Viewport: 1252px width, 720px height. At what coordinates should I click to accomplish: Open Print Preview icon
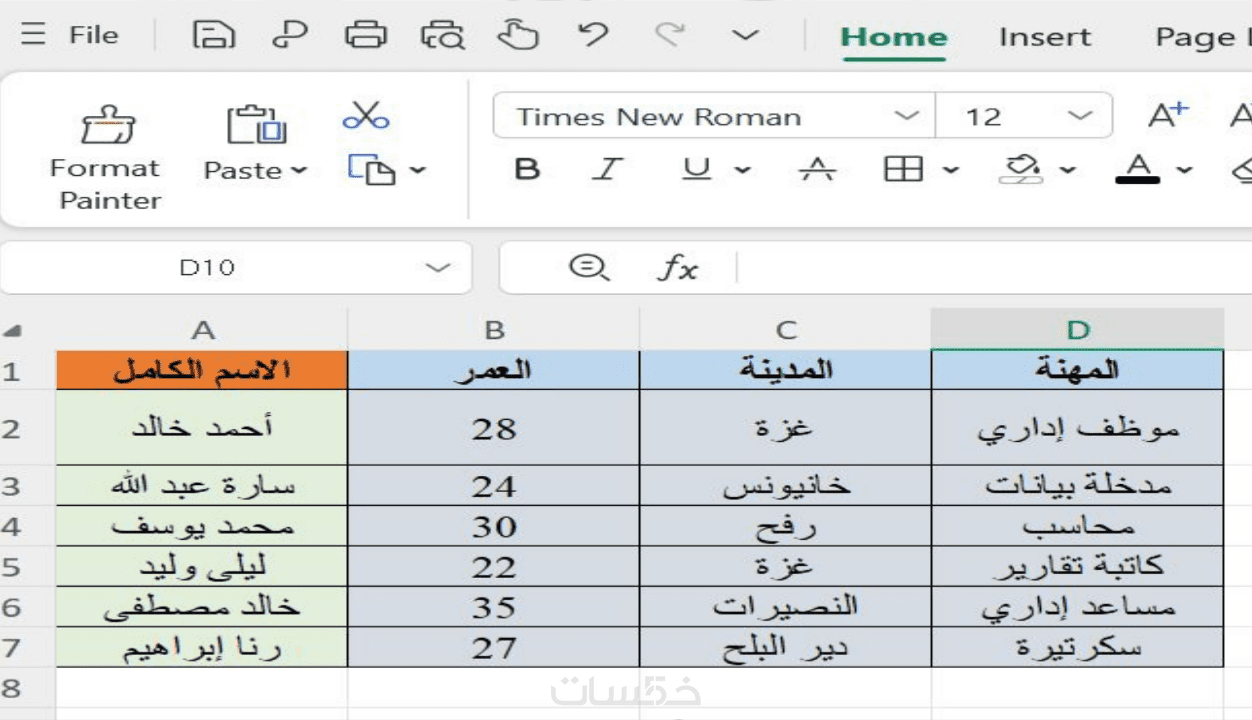tap(442, 36)
